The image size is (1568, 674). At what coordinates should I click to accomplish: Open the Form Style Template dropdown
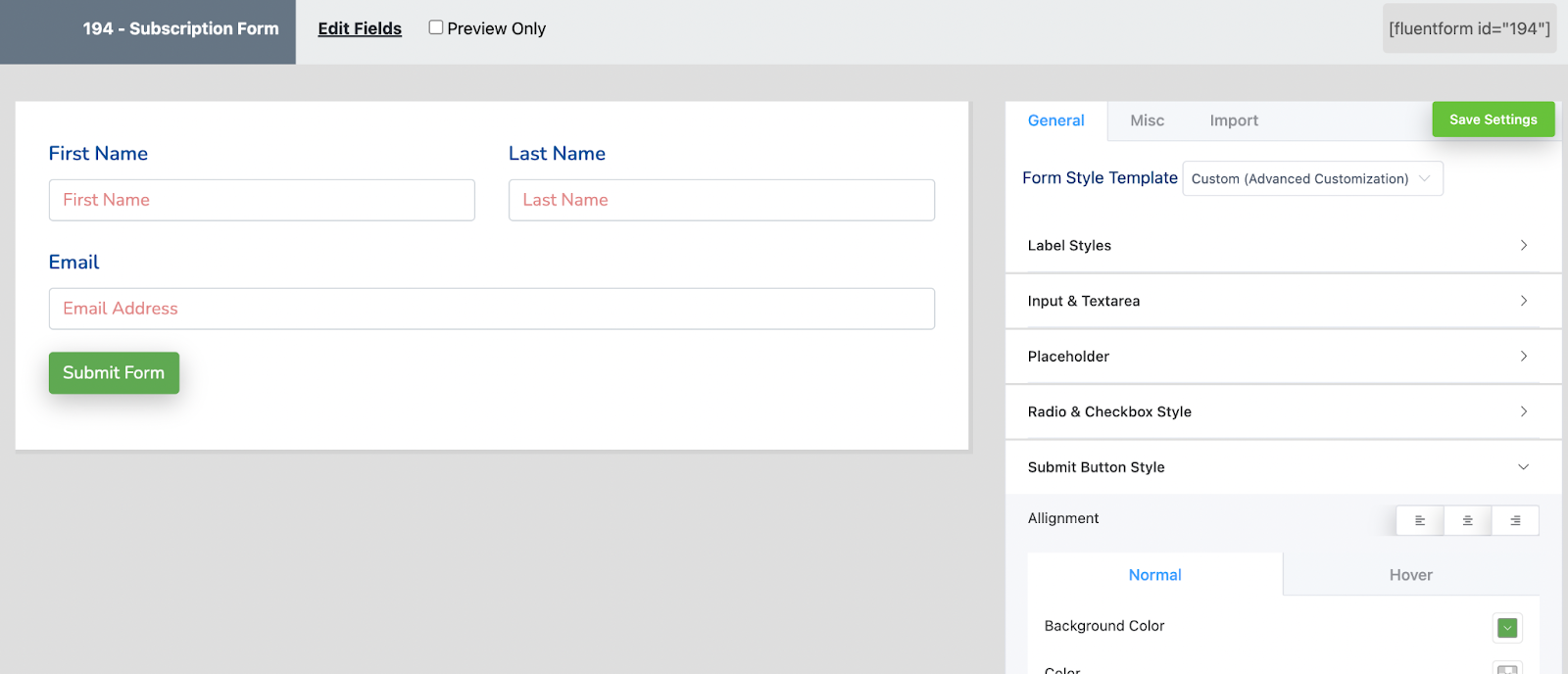(x=1312, y=178)
